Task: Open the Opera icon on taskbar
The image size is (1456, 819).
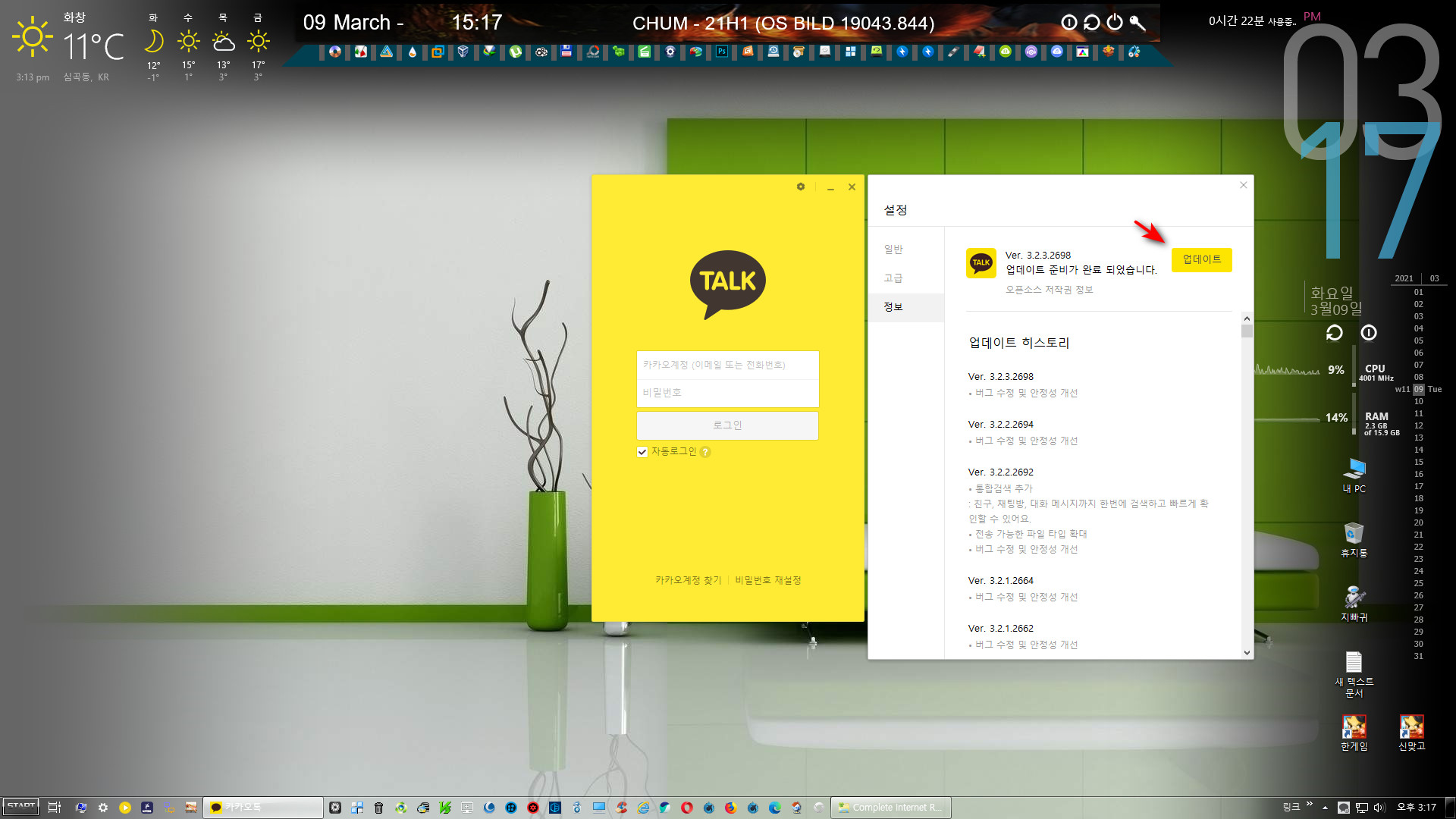Action: coord(686,807)
